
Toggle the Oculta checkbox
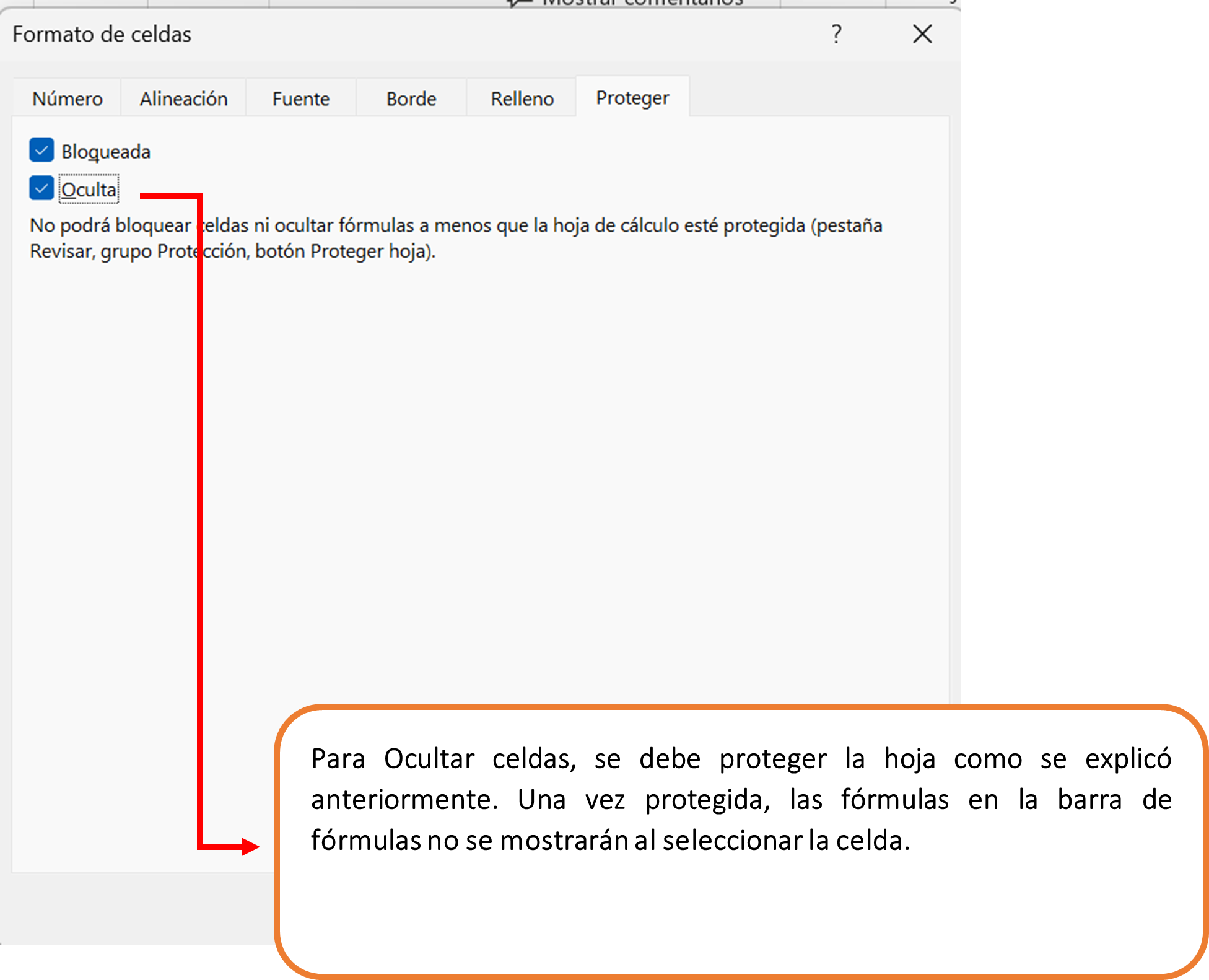pyautogui.click(x=41, y=188)
